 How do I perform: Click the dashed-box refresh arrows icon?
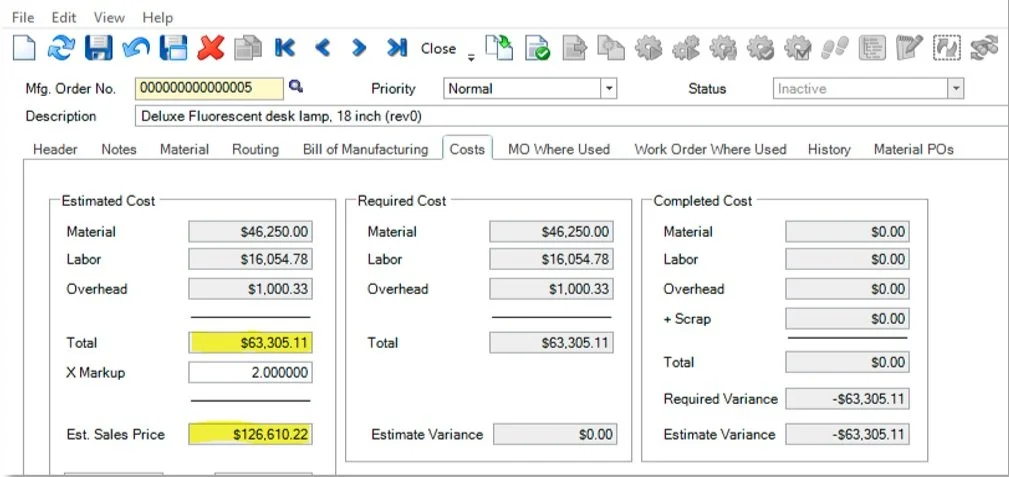click(x=947, y=48)
